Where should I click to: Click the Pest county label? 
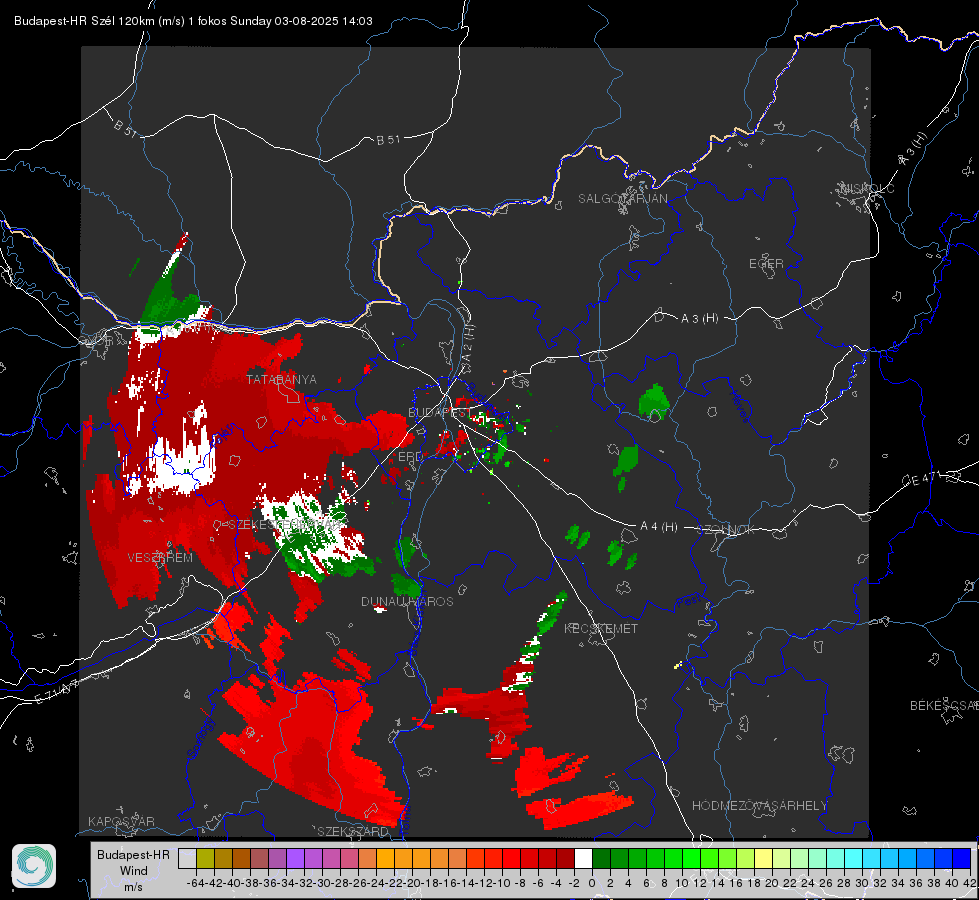pos(688,602)
